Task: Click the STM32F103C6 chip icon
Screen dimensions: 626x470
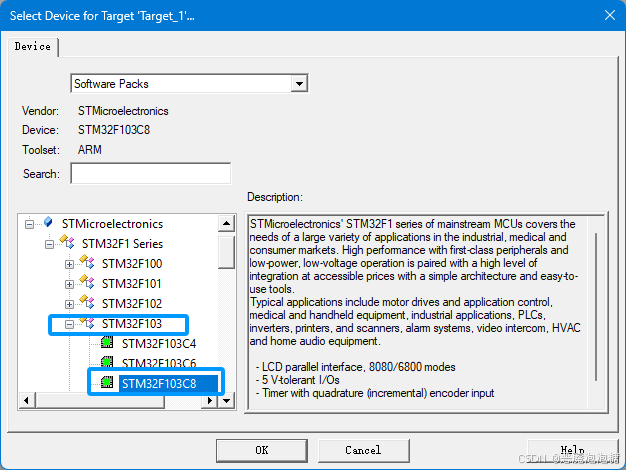Action: click(107, 362)
